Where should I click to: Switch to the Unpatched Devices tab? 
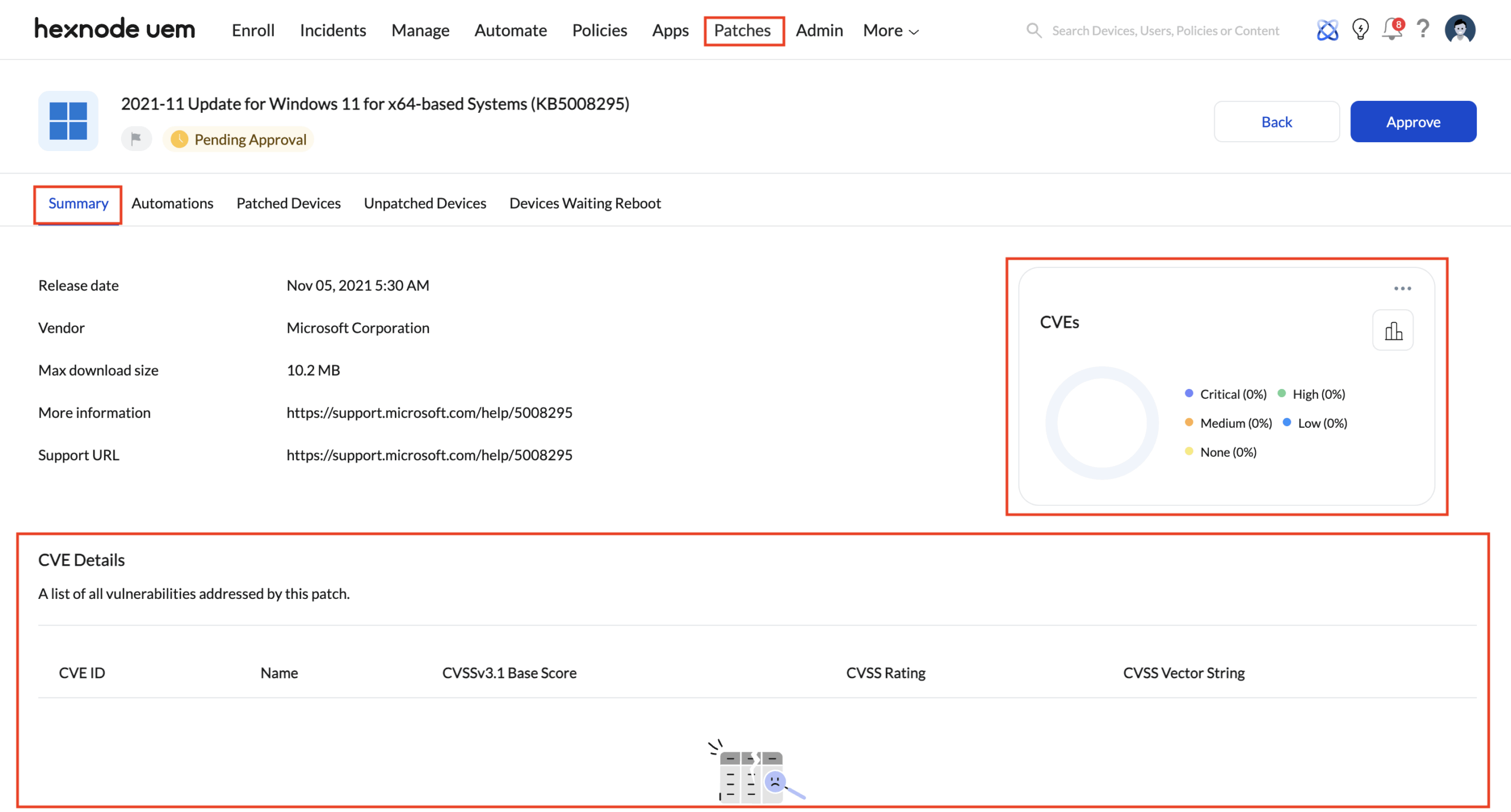point(424,203)
